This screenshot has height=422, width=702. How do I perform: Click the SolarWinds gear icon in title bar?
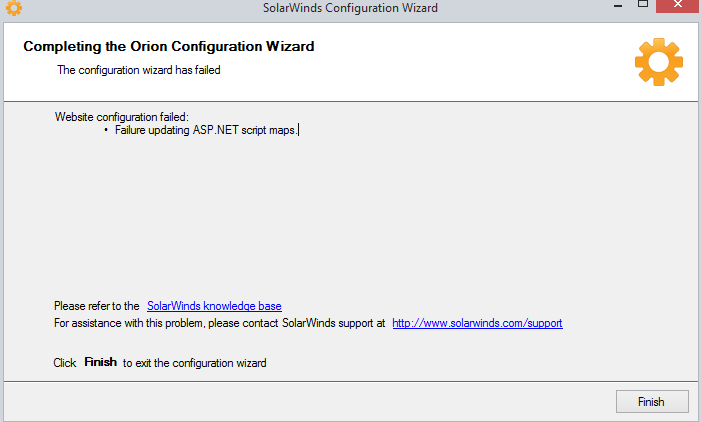(14, 8)
